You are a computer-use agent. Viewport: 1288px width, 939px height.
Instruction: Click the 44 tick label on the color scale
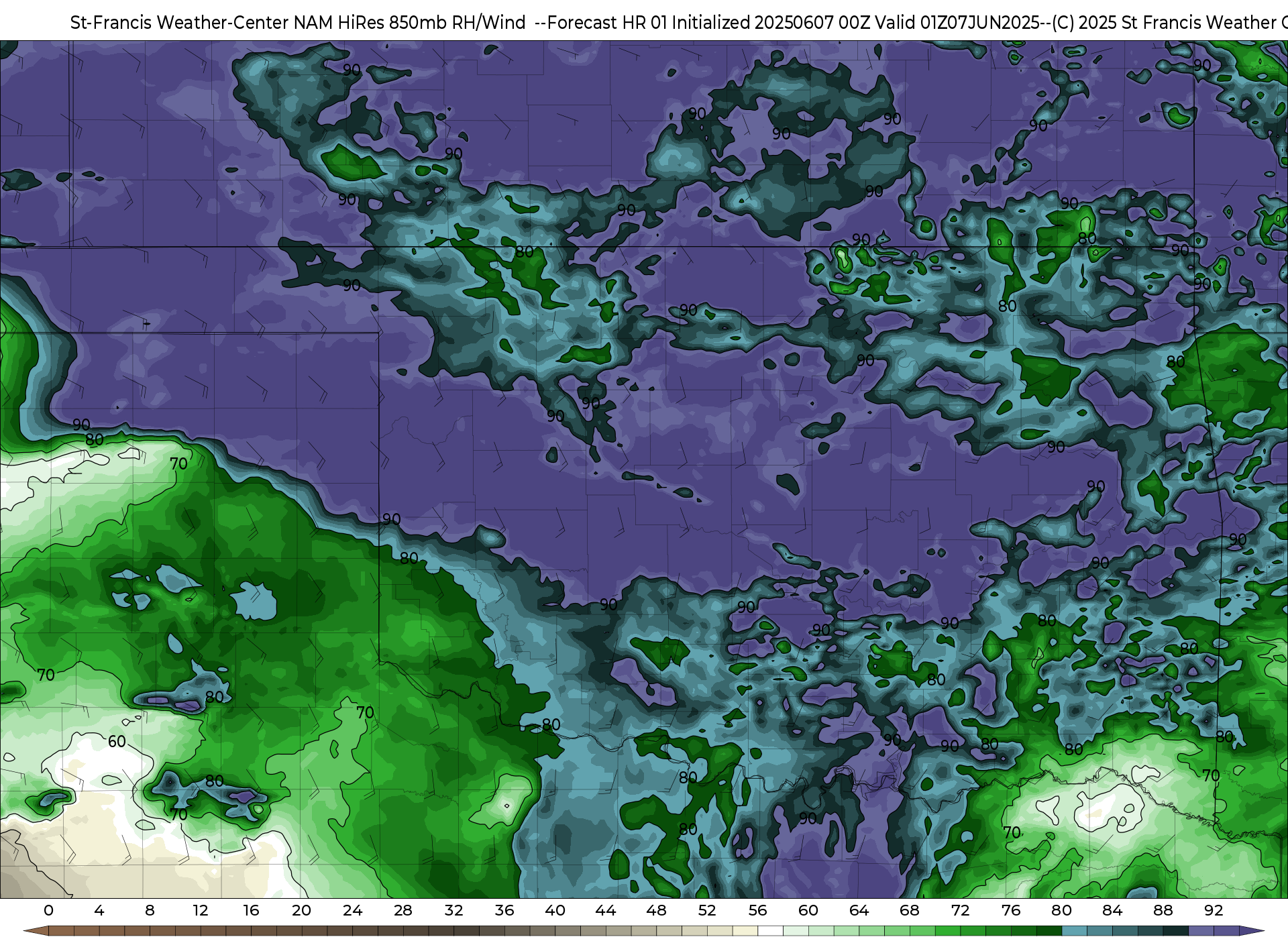pos(606,910)
